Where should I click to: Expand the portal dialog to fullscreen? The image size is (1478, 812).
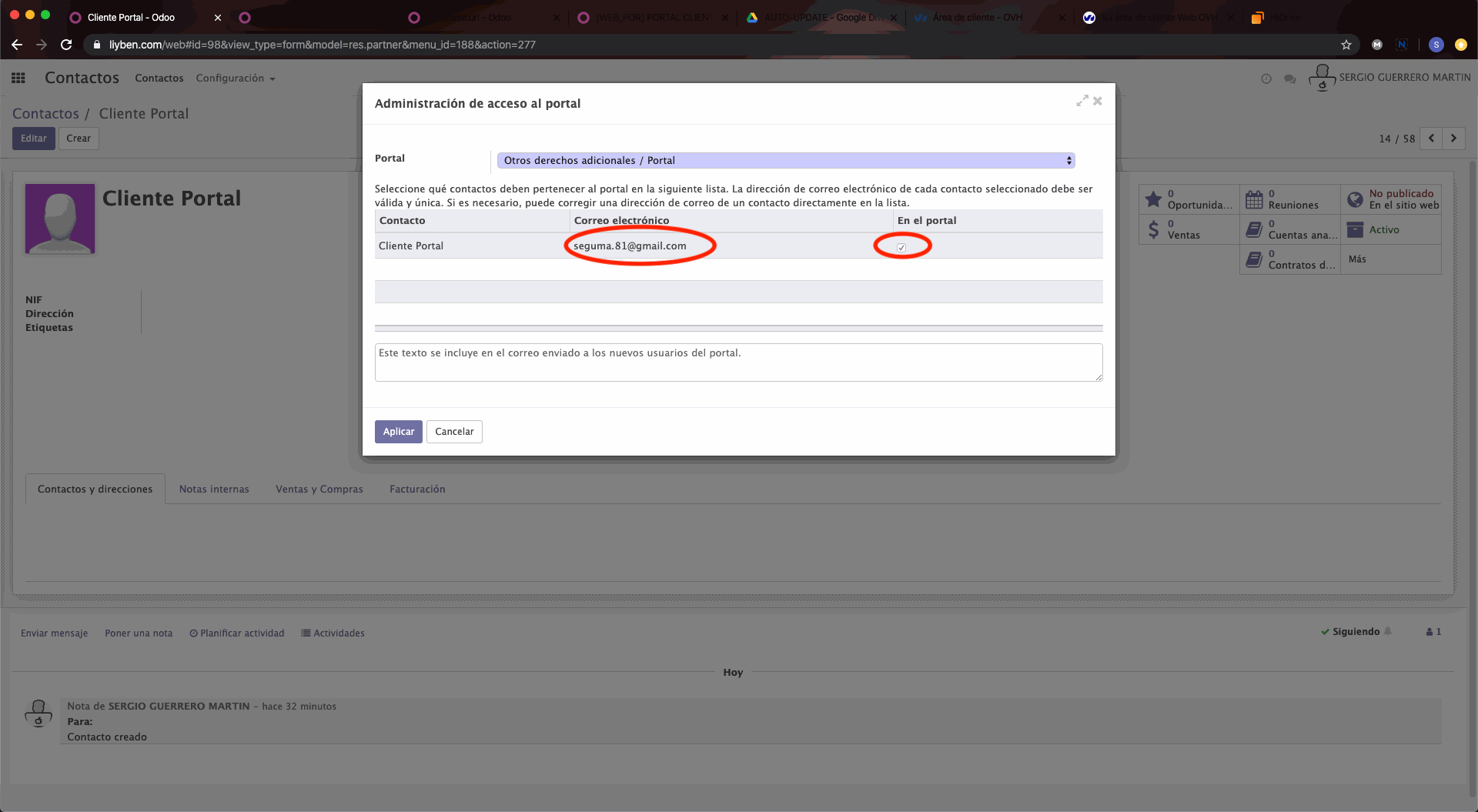[1082, 101]
